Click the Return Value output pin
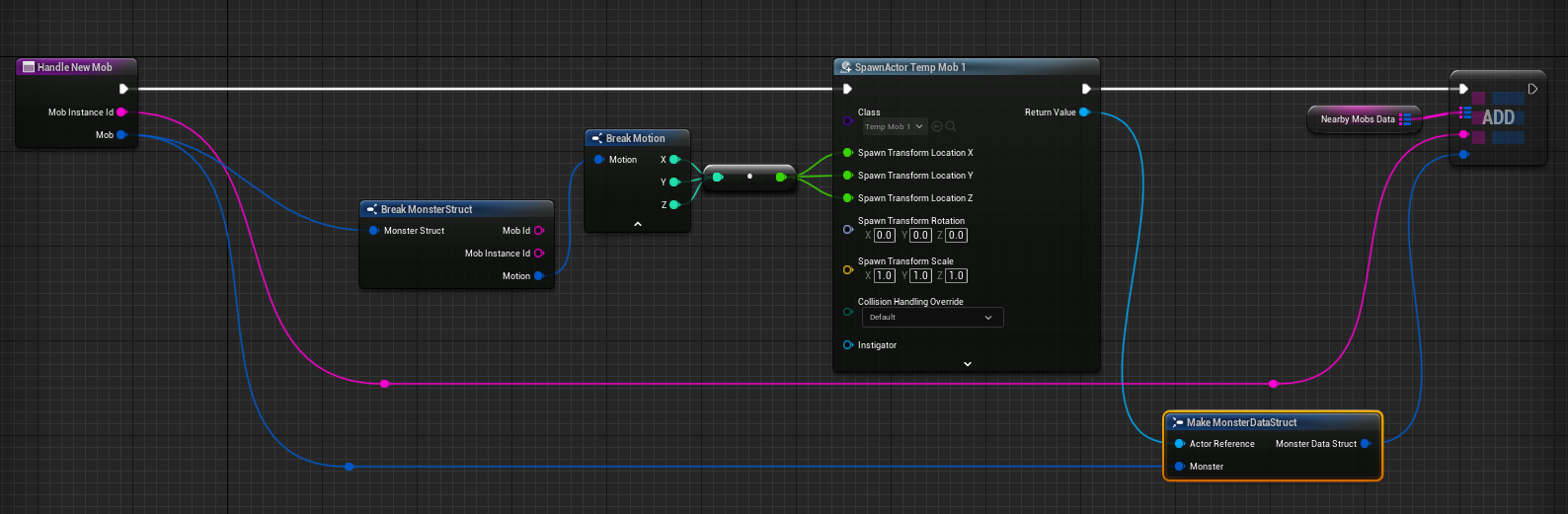1568x514 pixels. coord(1084,112)
